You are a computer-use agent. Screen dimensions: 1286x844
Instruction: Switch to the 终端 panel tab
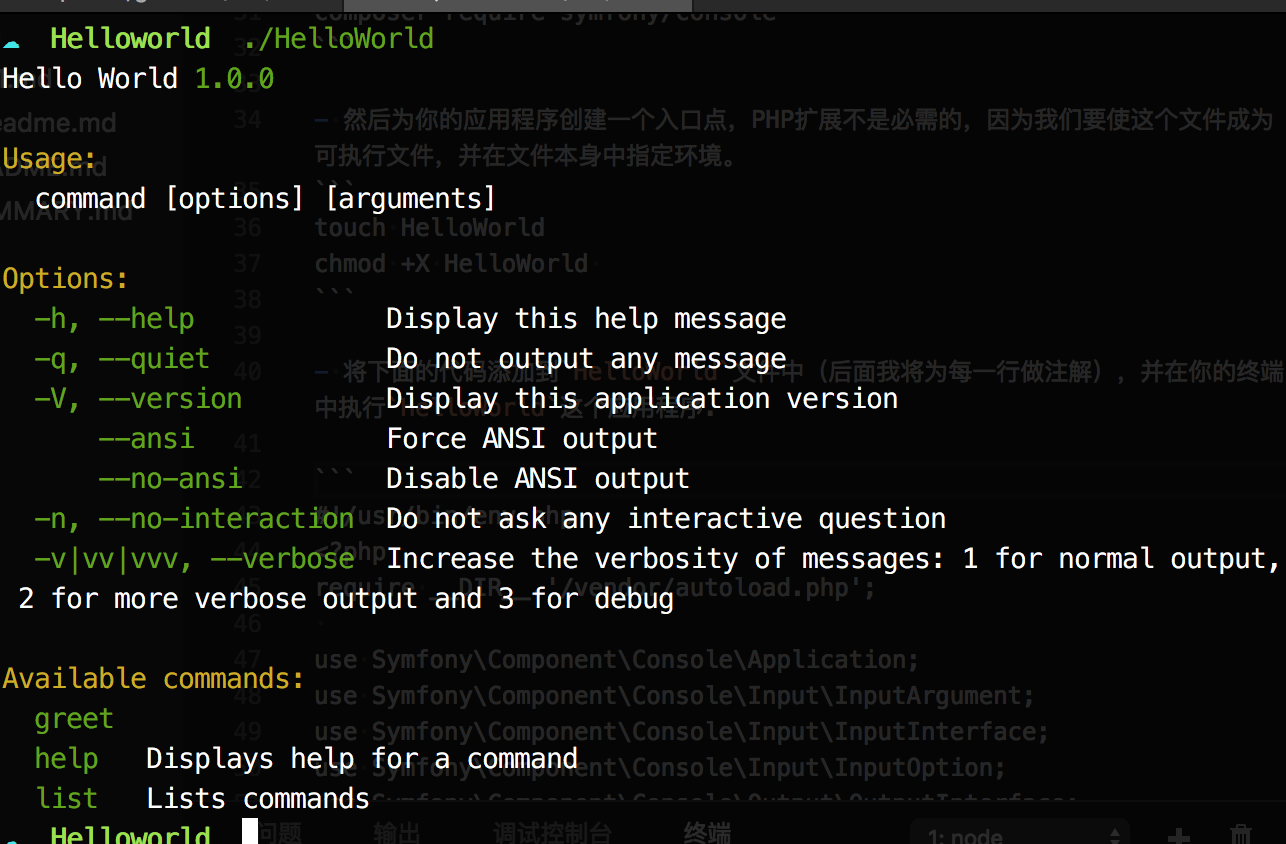point(707,833)
